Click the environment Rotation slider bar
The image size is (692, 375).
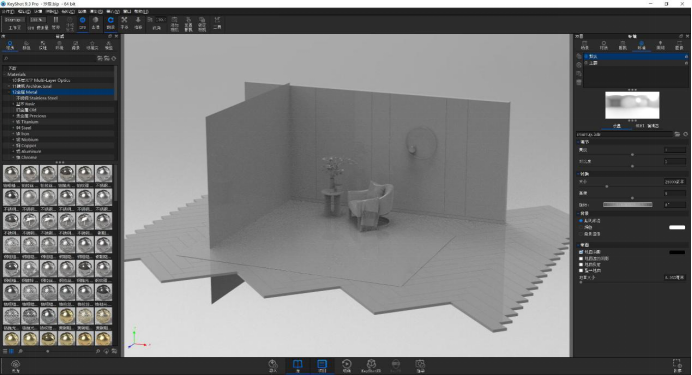(x=628, y=205)
